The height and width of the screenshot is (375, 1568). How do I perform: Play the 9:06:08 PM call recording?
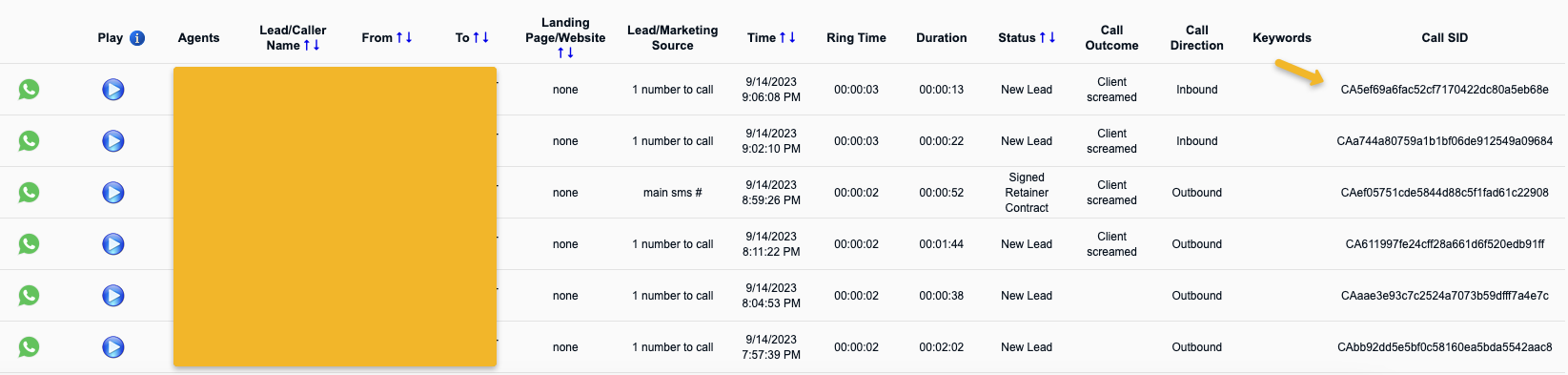[x=113, y=90]
